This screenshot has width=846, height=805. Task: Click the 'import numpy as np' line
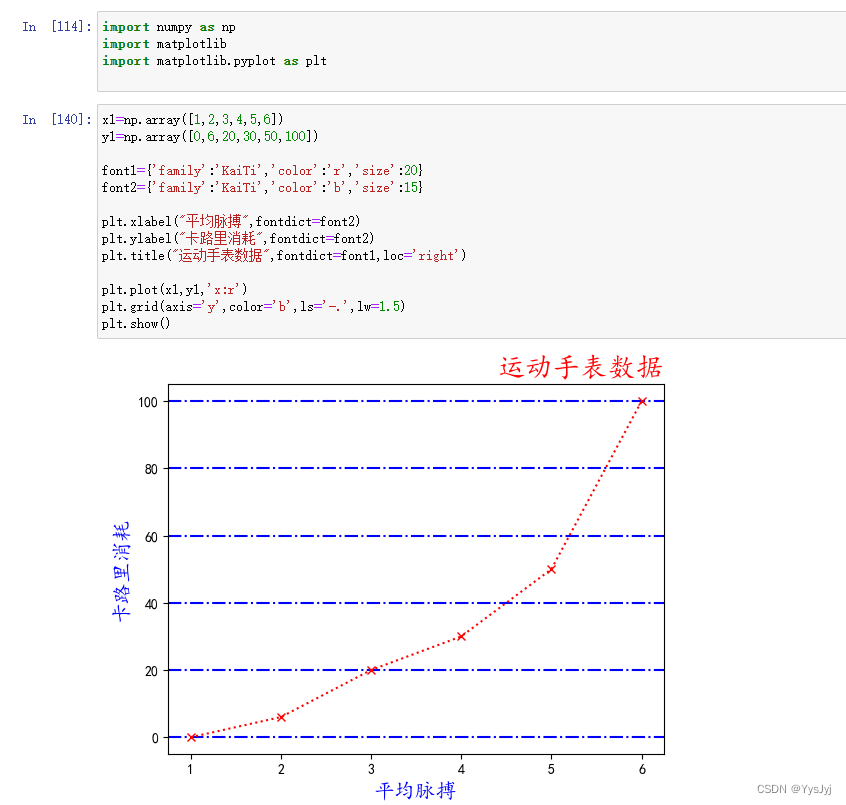[169, 27]
